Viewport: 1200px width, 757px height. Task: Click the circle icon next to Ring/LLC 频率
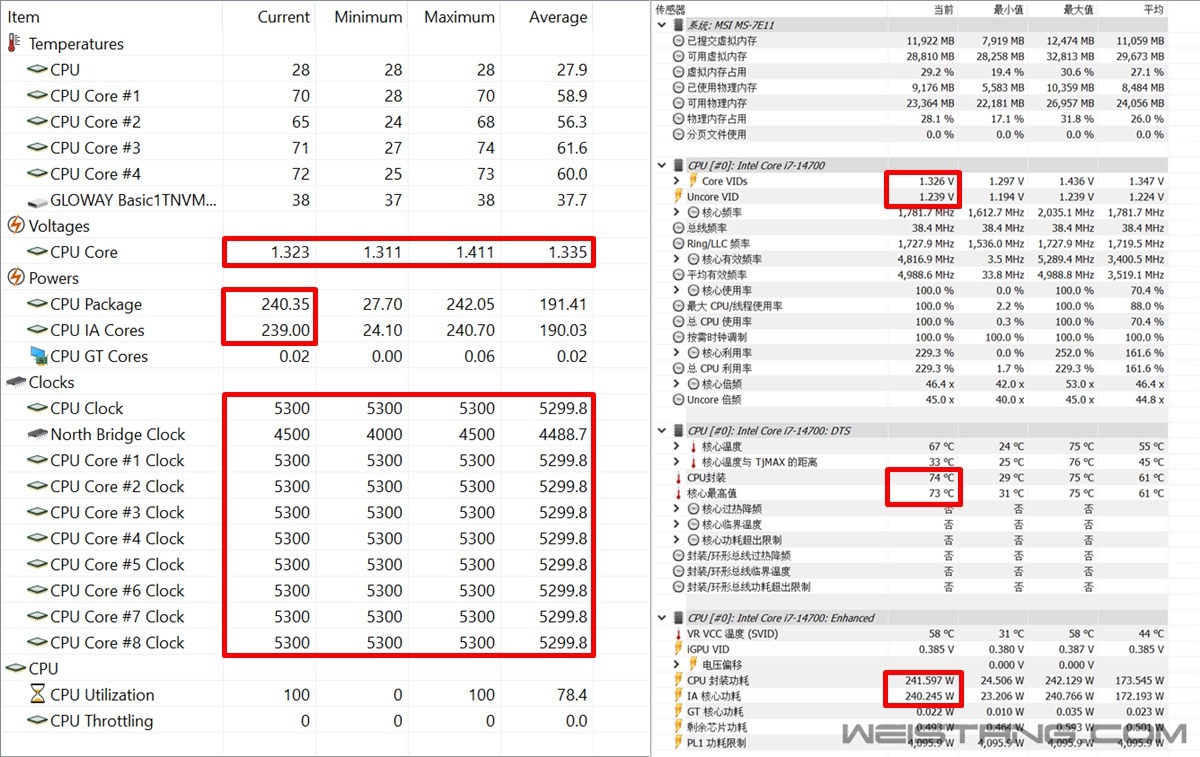(x=678, y=244)
